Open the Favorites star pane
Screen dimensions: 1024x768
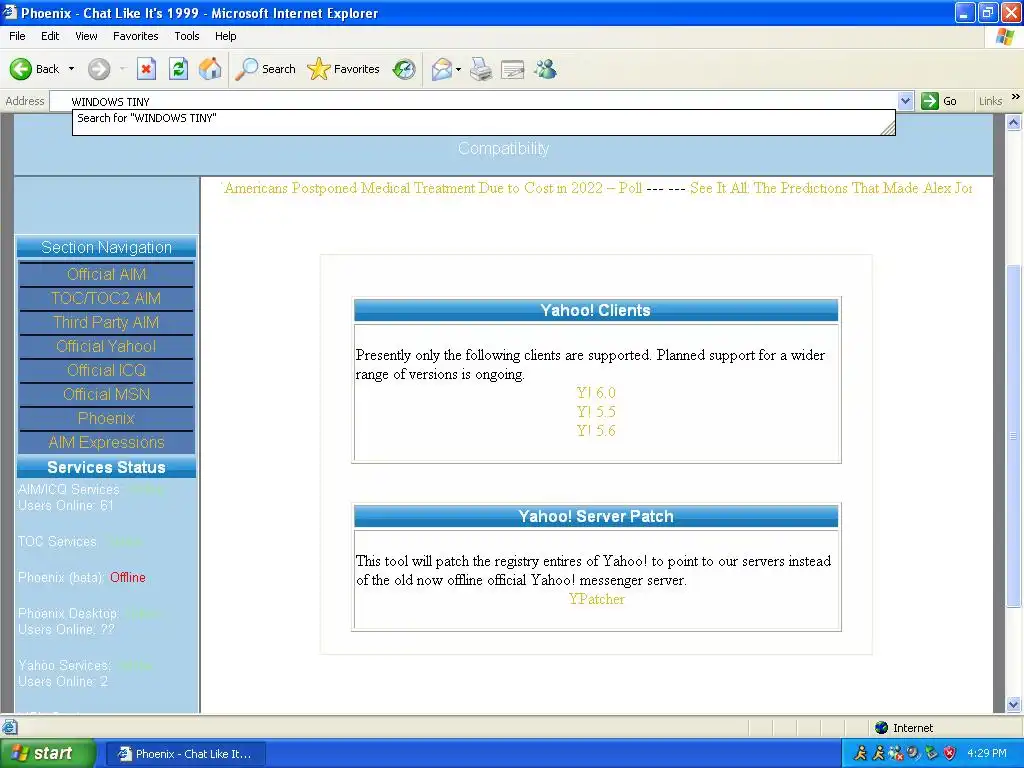tap(343, 69)
